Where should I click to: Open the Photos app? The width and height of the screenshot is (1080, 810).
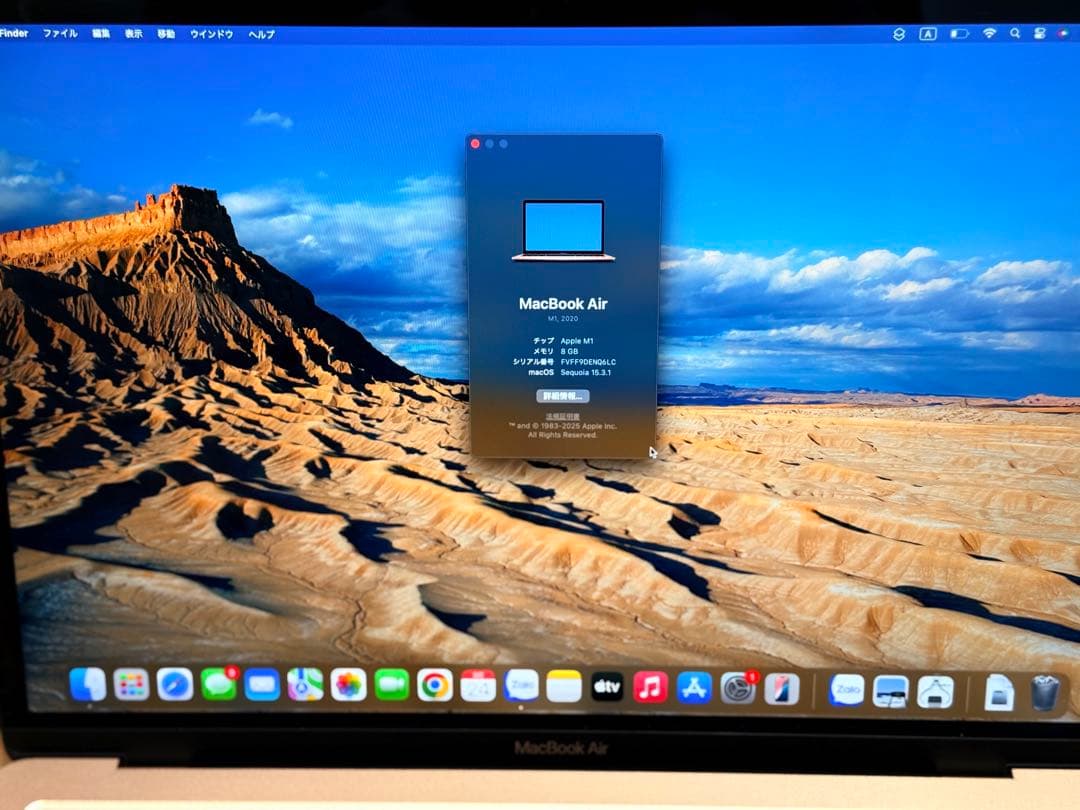347,688
